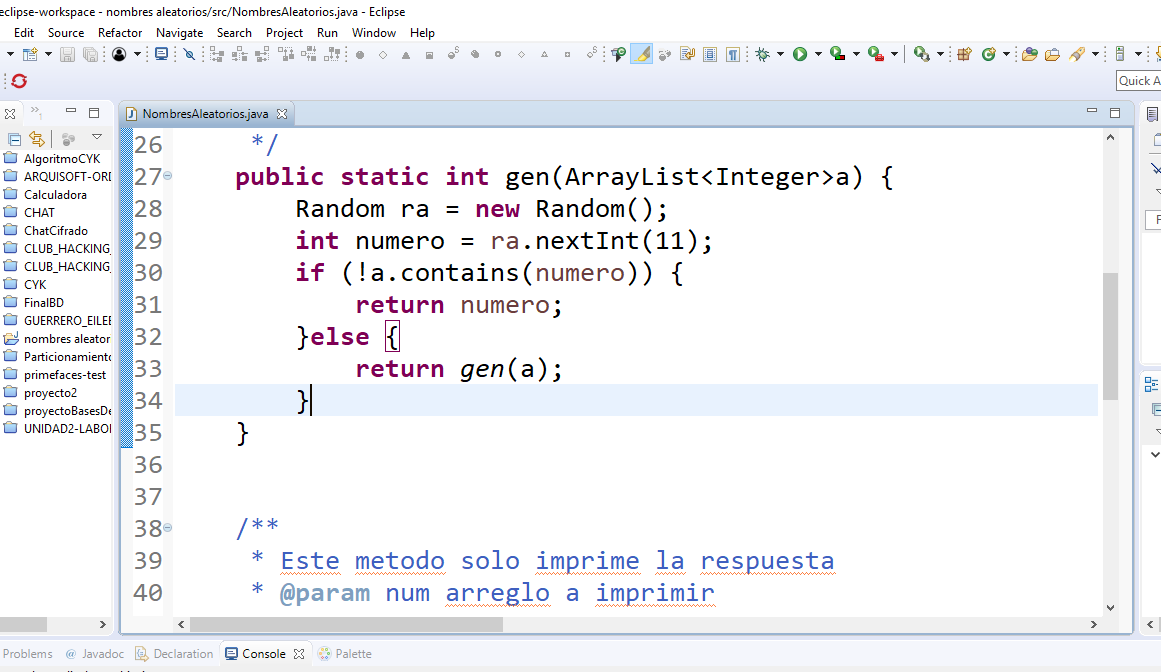Screen dimensions: 1161x672
Task: Save all open editors
Action: click(89, 53)
